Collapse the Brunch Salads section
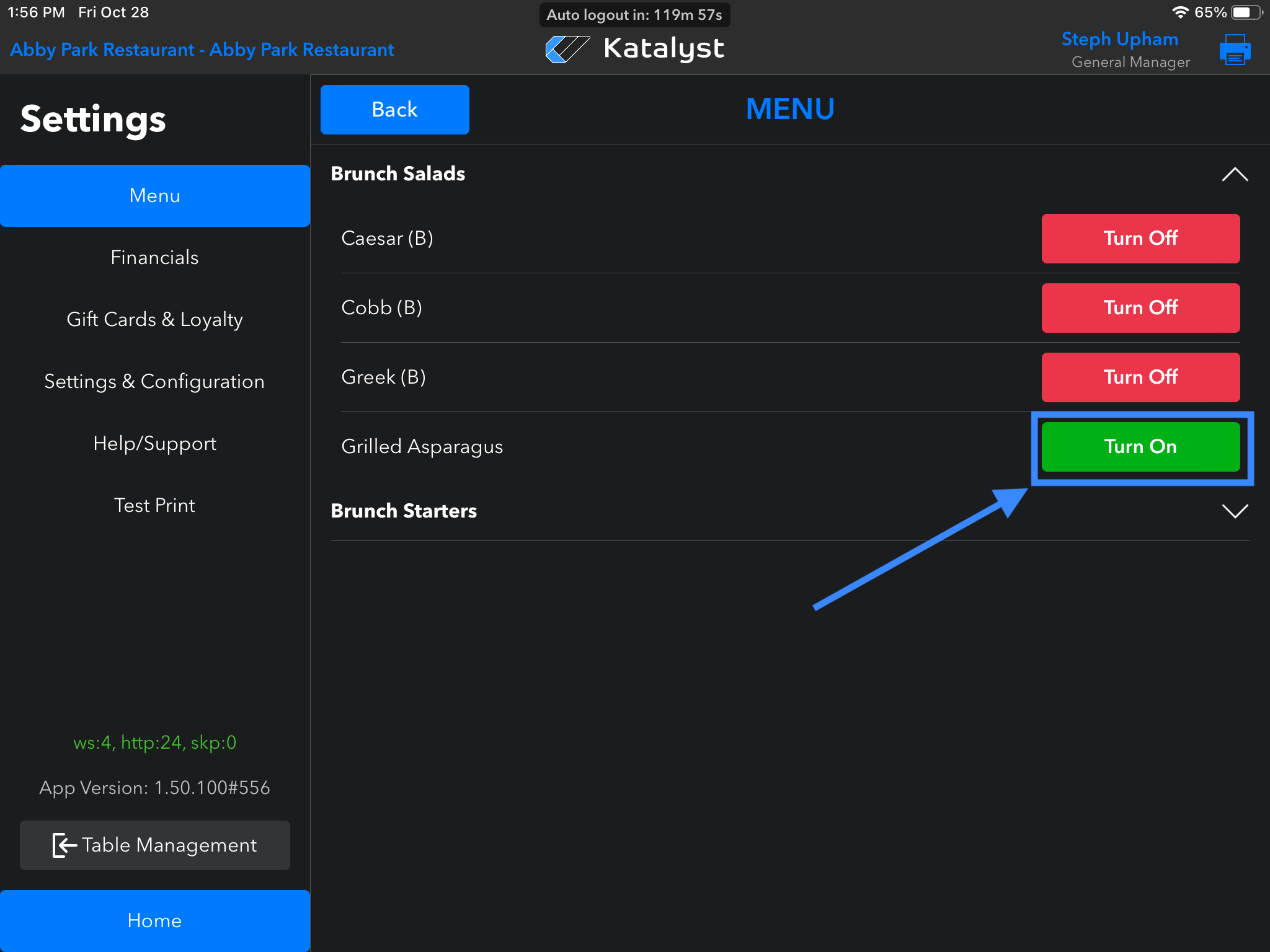This screenshot has height=952, width=1270. click(x=1234, y=174)
